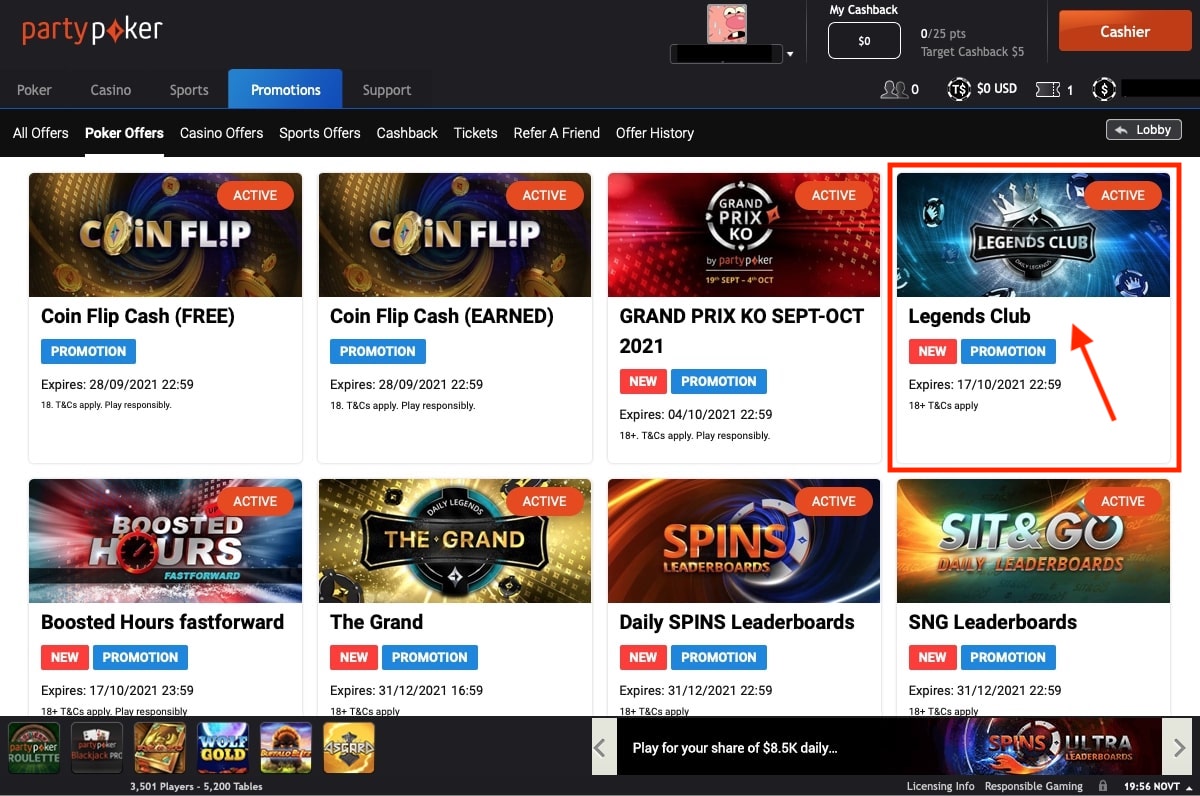
Task: Click the ACTIVE badge on Grand Prix KO
Action: point(834,195)
